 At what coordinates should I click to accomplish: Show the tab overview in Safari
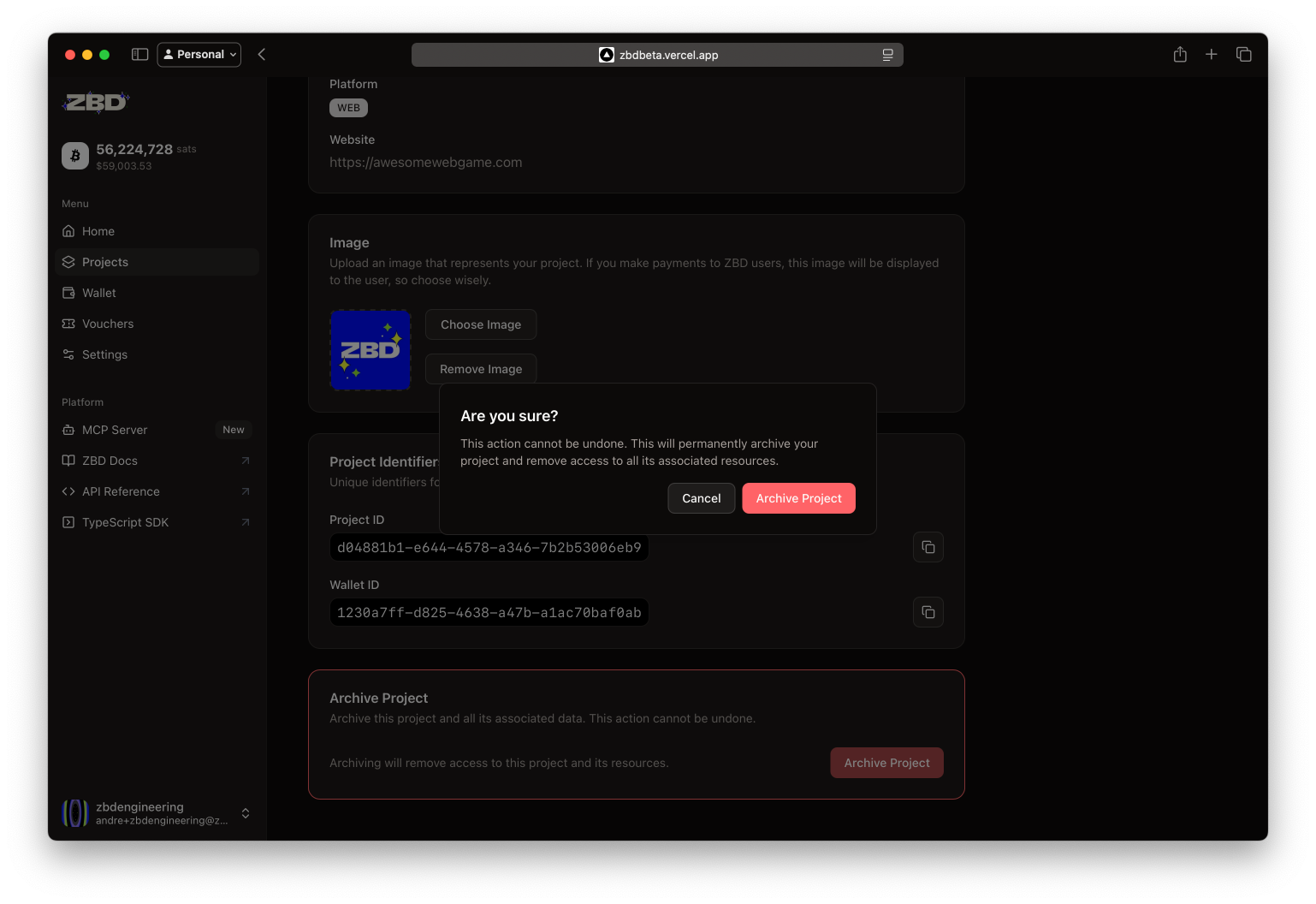point(1243,54)
